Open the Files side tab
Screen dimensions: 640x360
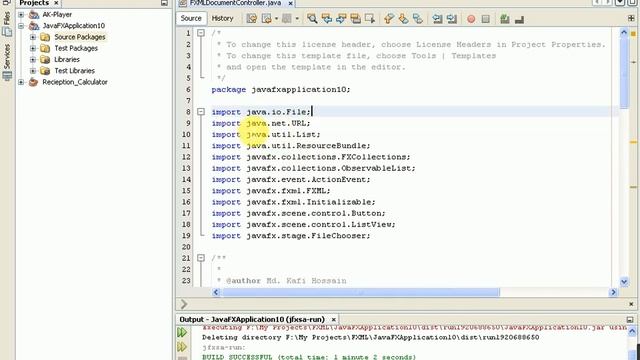pos(7,24)
